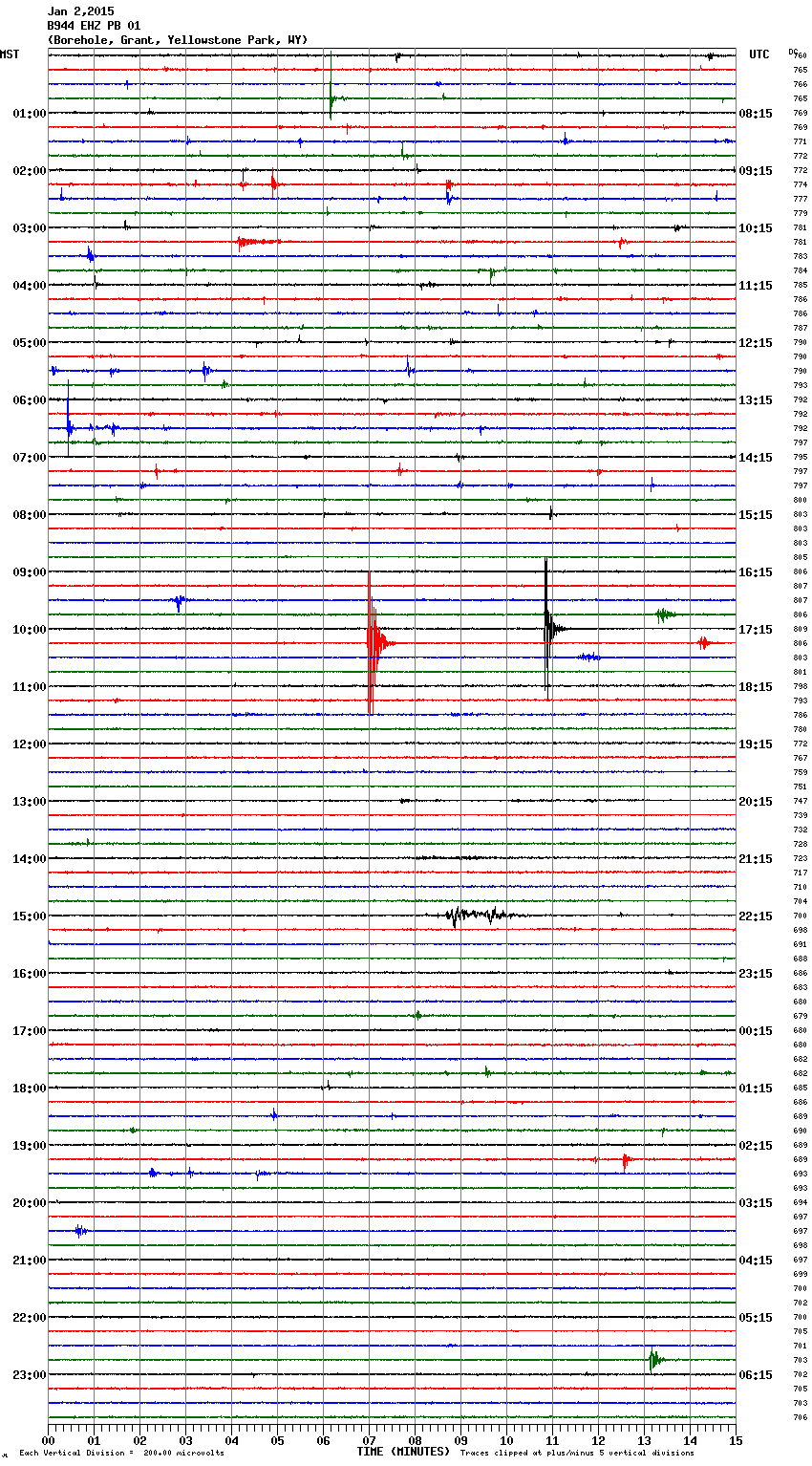This screenshot has width=812, height=1466.
Task: Select the '01:15' UTC row label
Action: [756, 1089]
